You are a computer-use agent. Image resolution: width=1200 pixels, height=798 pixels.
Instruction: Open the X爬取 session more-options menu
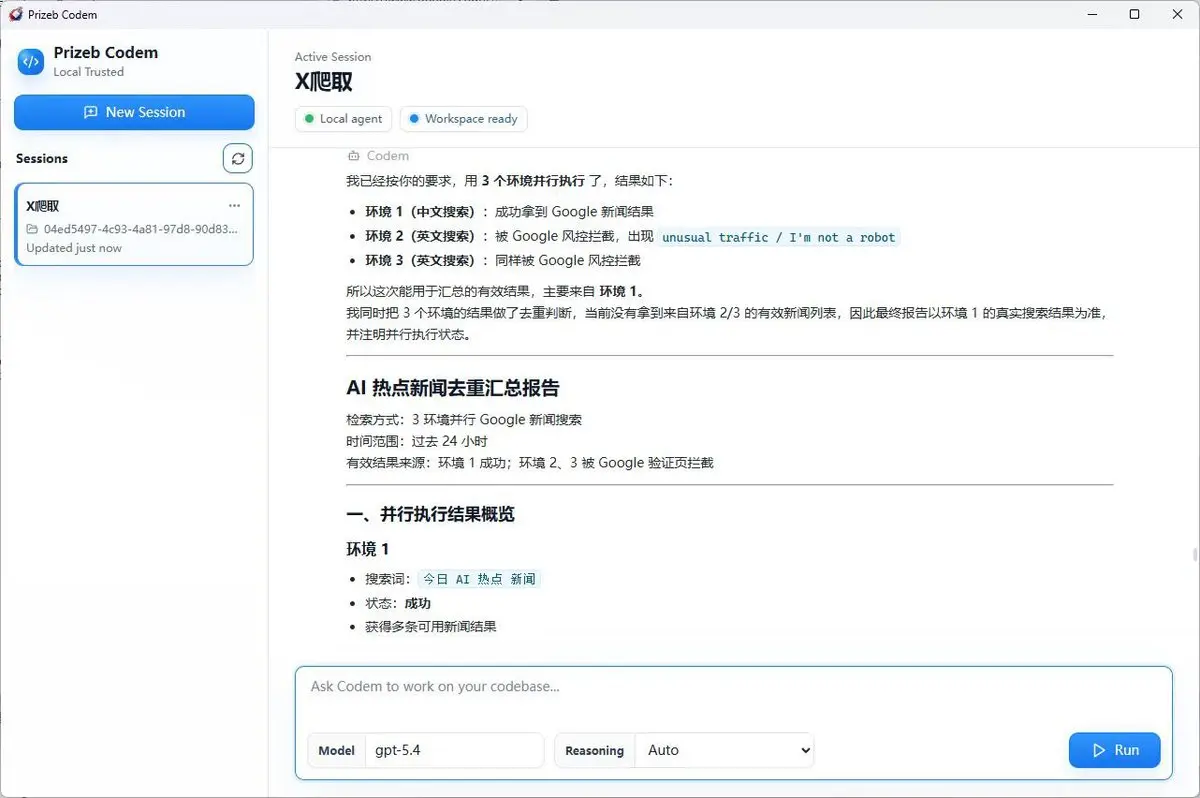click(235, 205)
